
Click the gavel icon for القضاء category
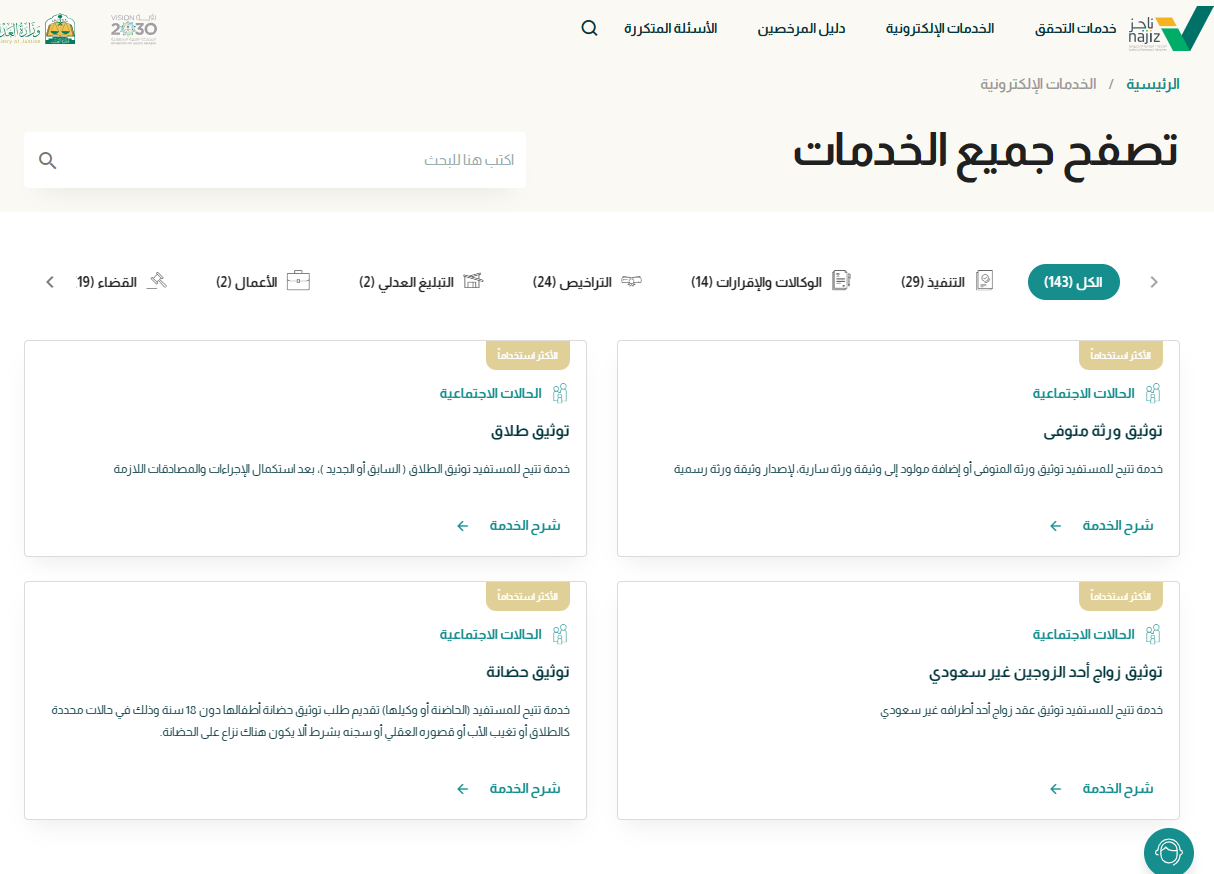click(x=155, y=282)
